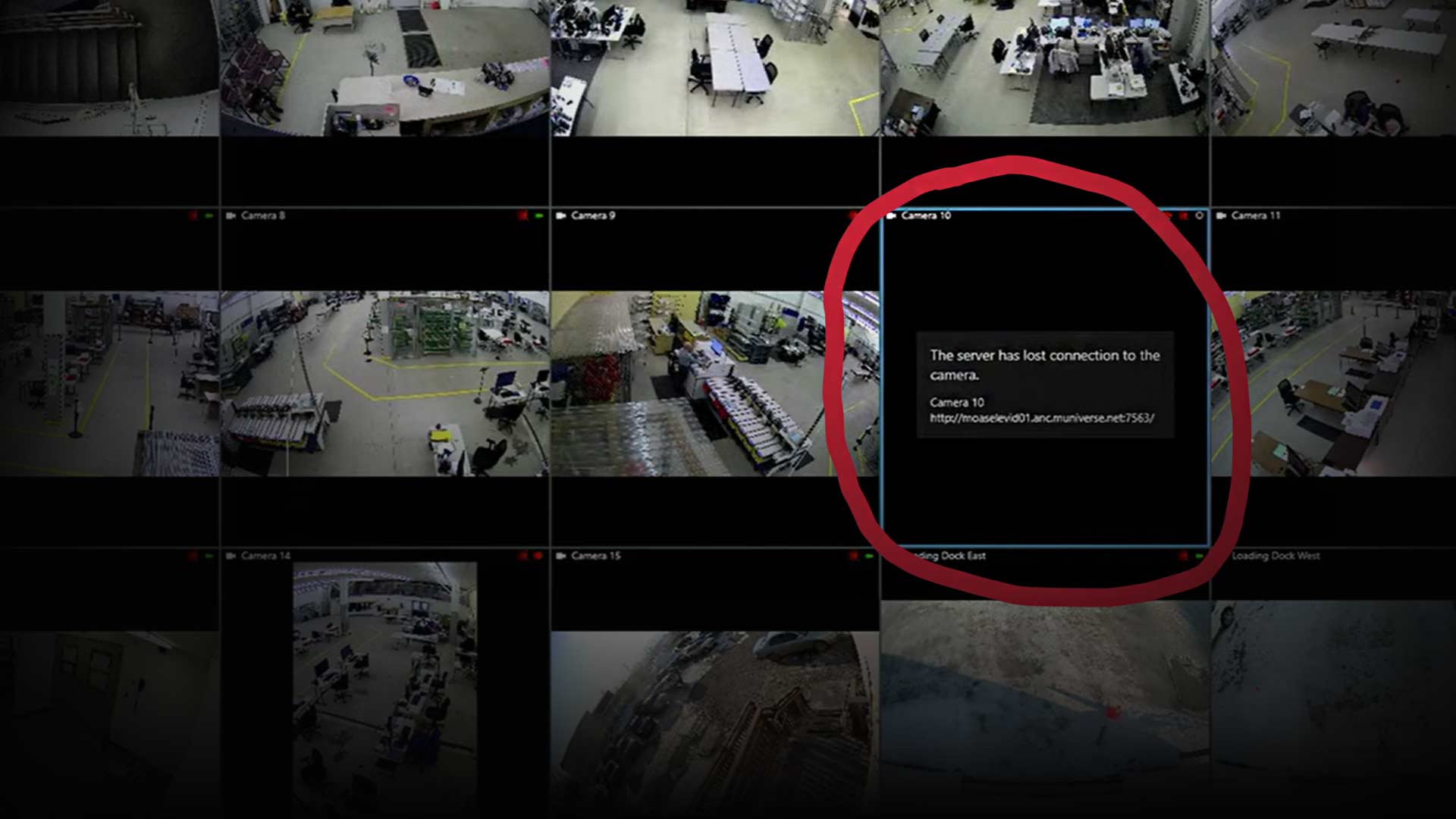Click Camera 8's red recording indicator
Image resolution: width=1456 pixels, height=819 pixels.
[x=522, y=216]
